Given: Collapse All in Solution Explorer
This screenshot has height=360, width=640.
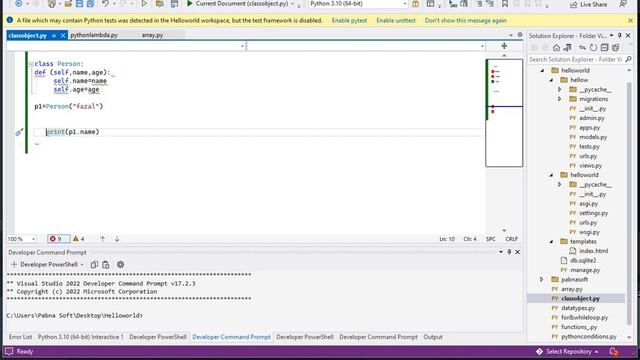Looking at the screenshot, I should click(x=604, y=48).
